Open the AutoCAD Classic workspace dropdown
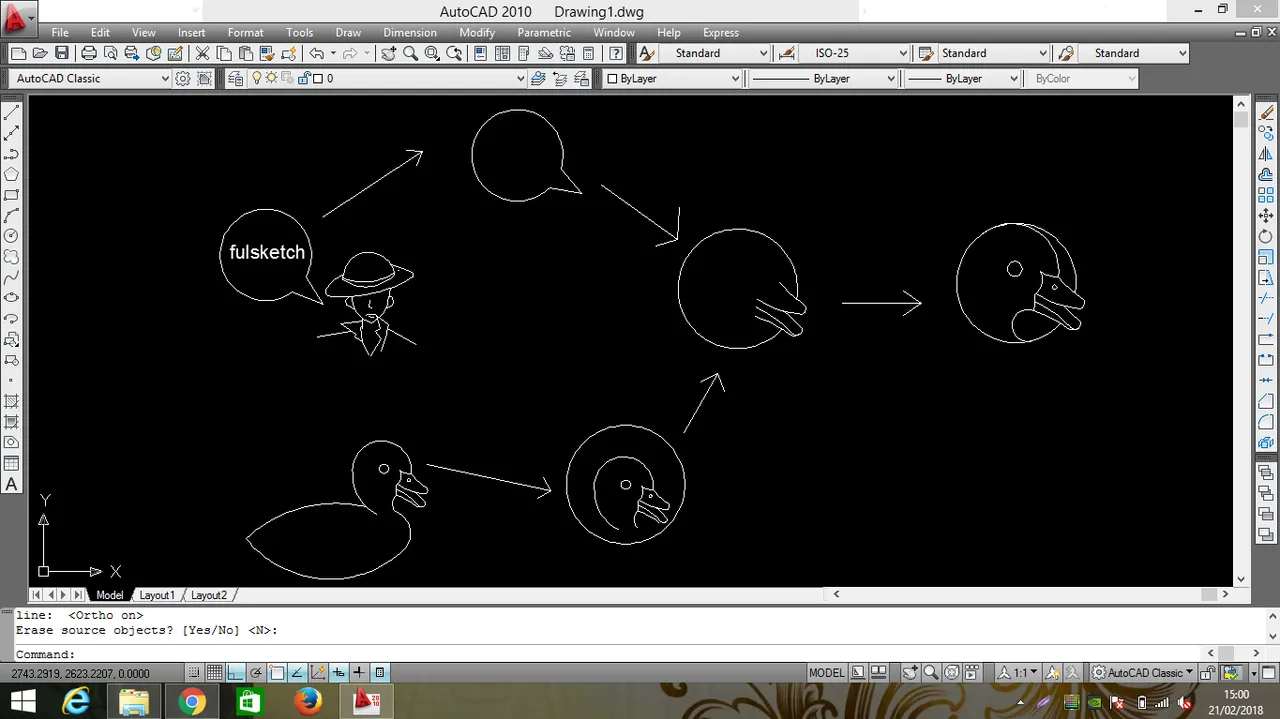Image resolution: width=1280 pixels, height=719 pixels. coord(91,78)
